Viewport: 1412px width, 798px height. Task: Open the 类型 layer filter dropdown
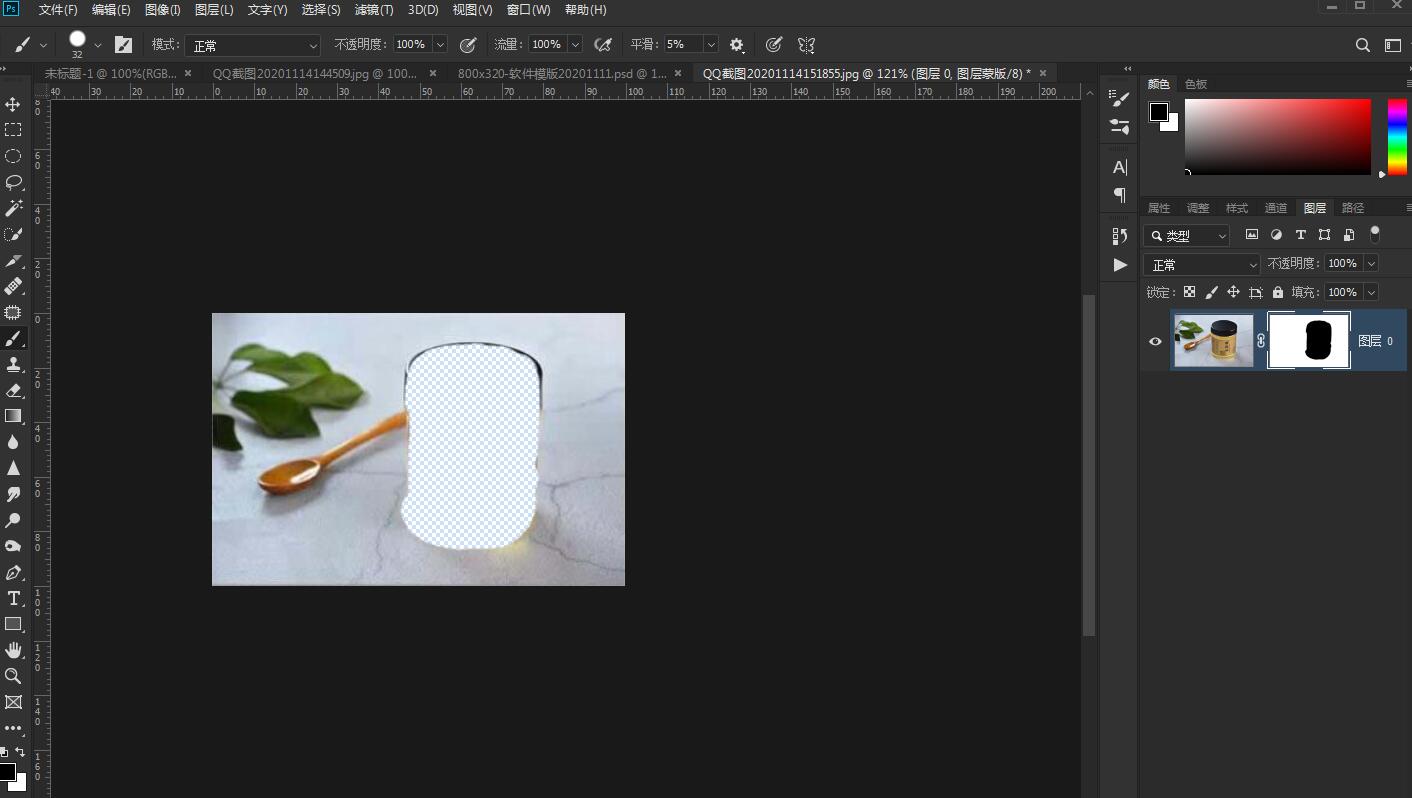click(1187, 235)
